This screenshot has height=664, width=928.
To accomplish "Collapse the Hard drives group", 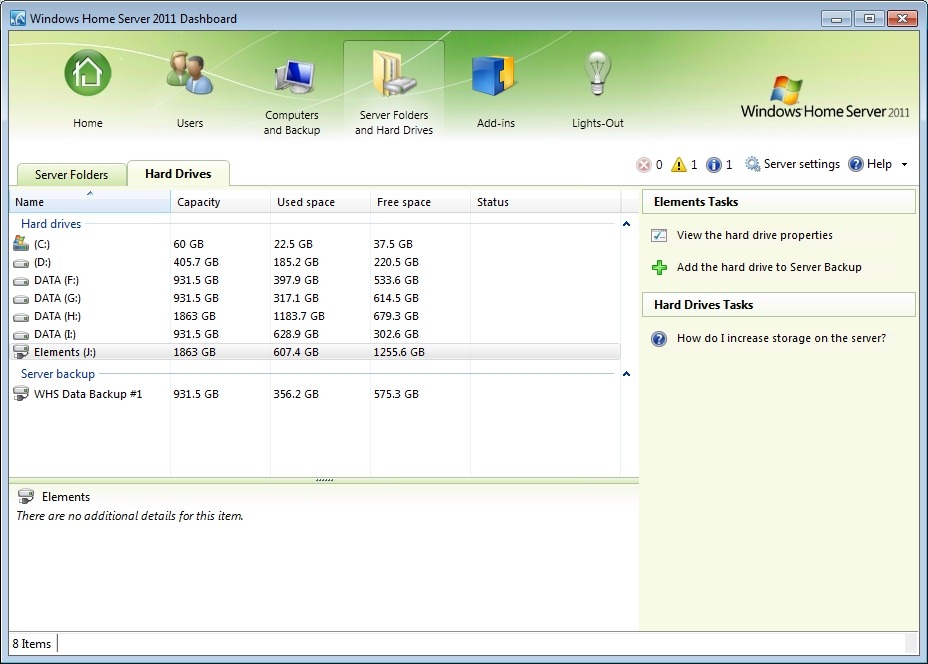I will point(627,225).
